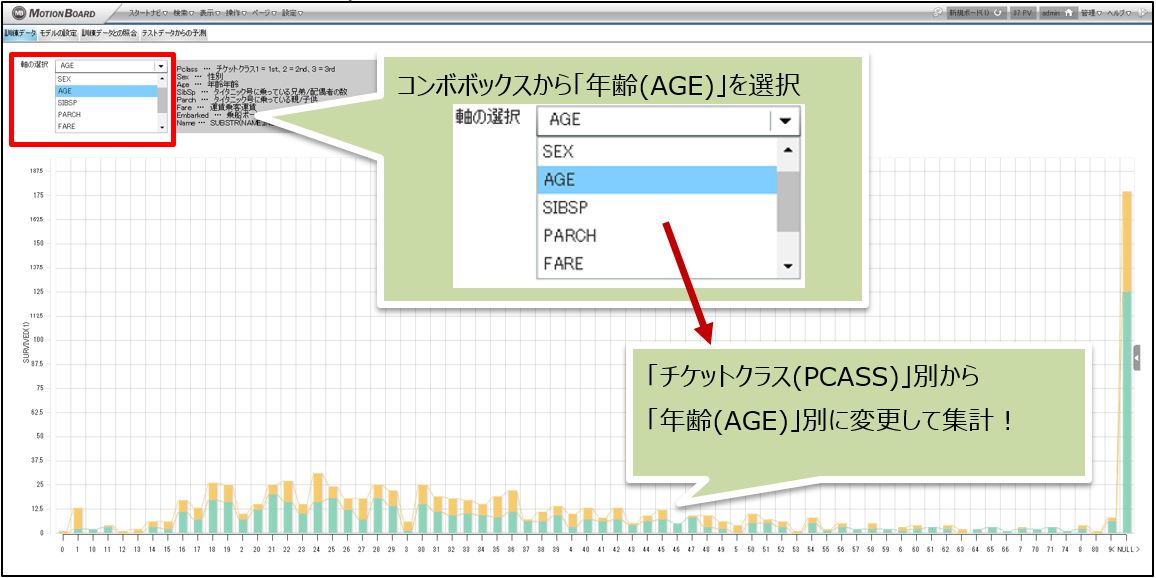Click the tall NULL bar in chart

pyautogui.click(x=1127, y=400)
